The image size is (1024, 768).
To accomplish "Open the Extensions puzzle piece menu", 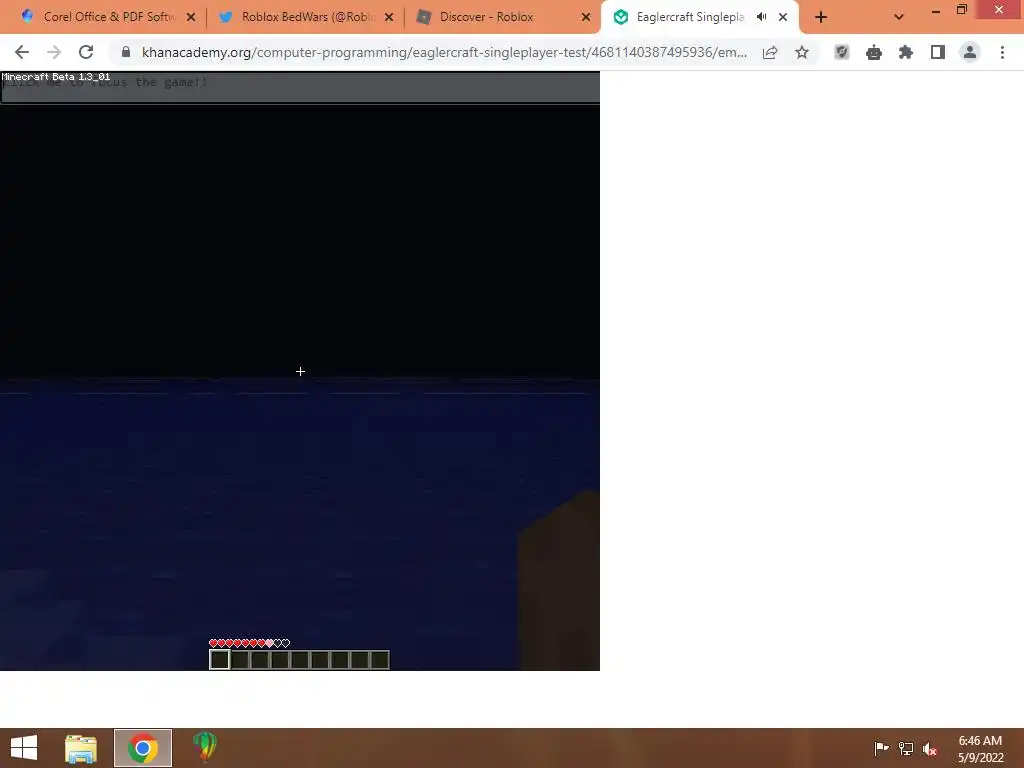I will pos(906,52).
